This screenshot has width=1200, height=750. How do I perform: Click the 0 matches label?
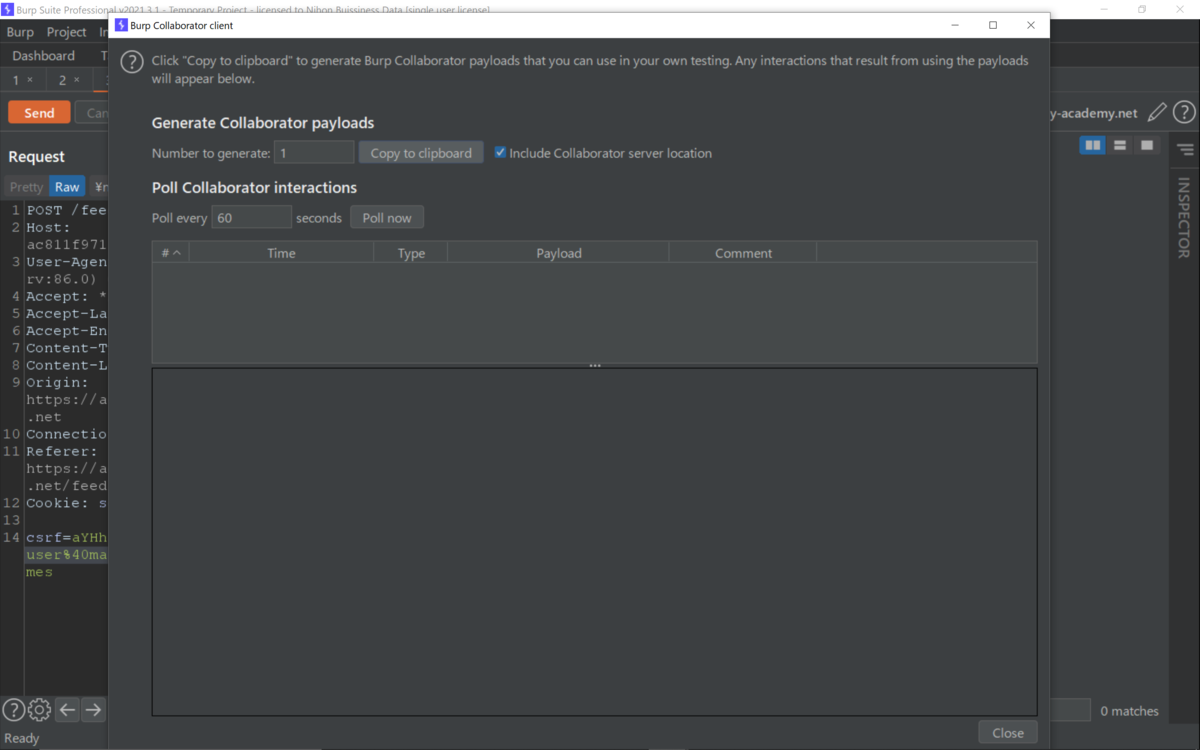click(1130, 711)
